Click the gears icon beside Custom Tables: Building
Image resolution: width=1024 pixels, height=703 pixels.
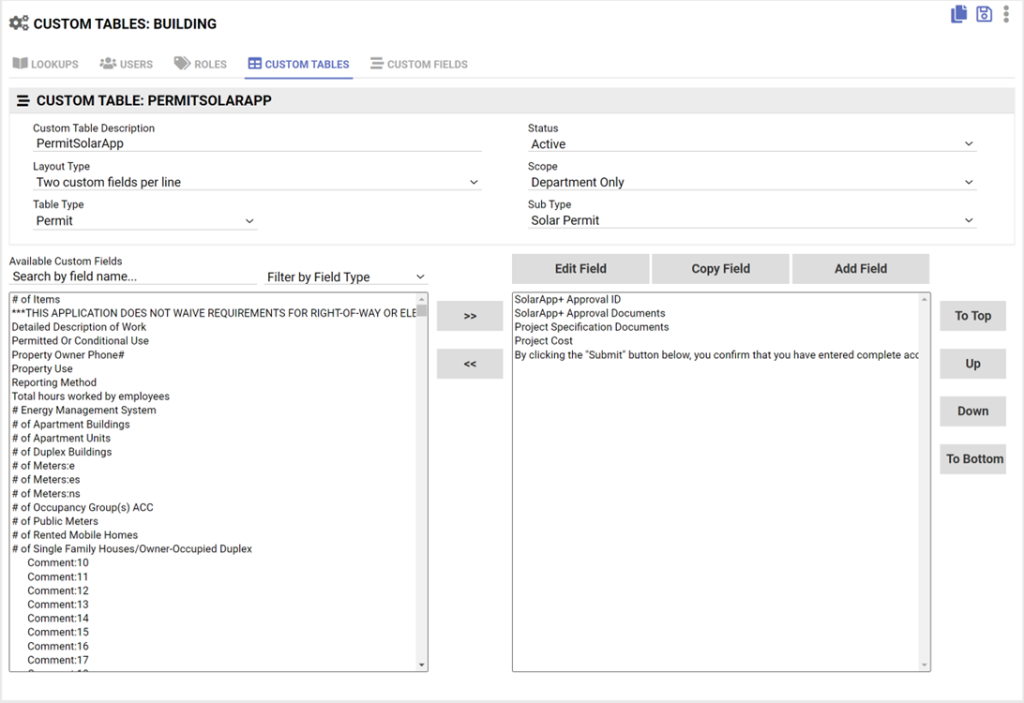pos(20,23)
